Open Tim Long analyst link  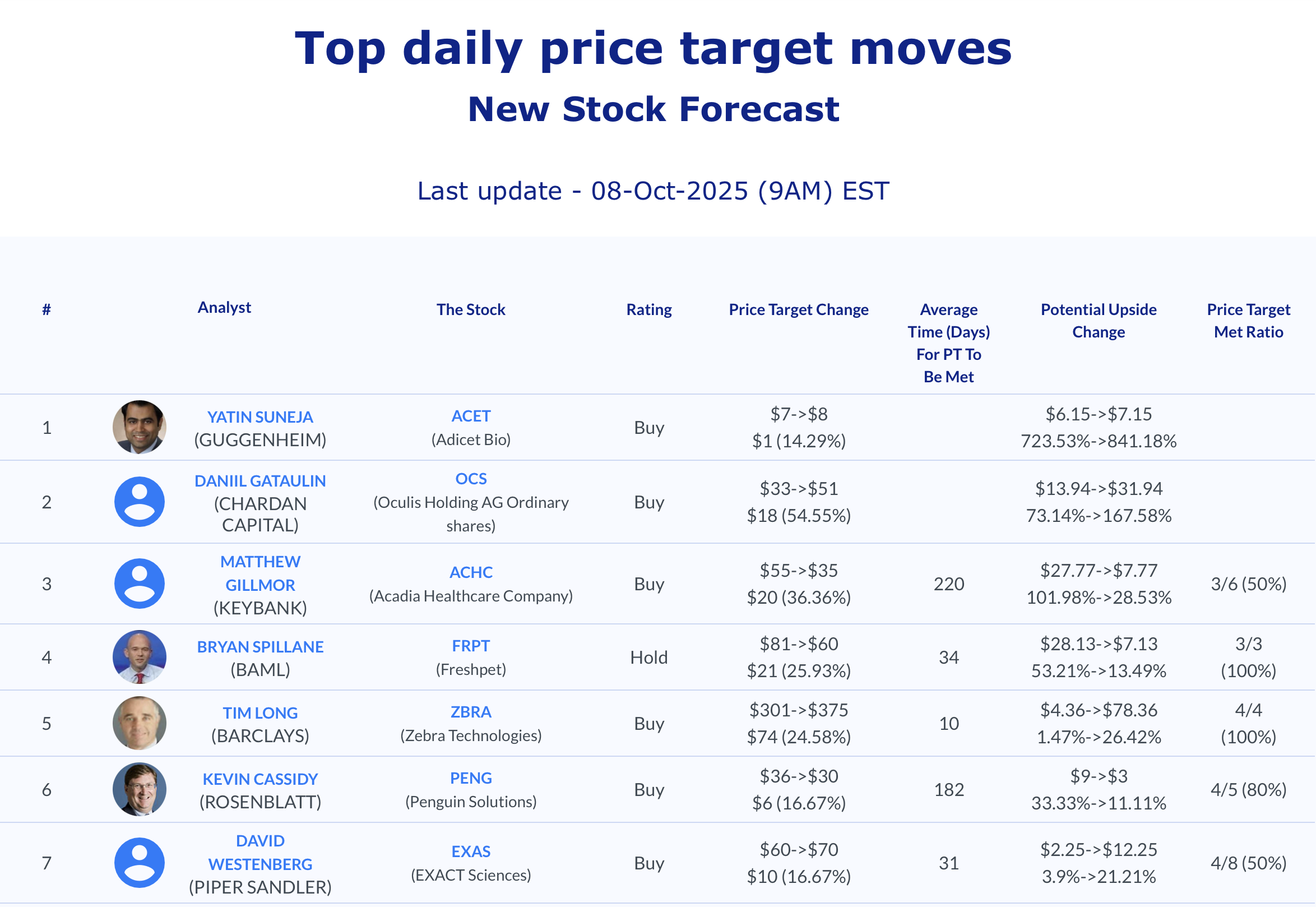point(260,712)
